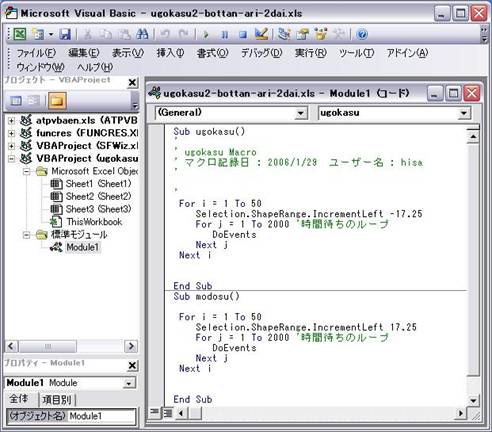This screenshot has height=432, width=492.
Task: Click project tree scroll right arrow
Action: 131,346
